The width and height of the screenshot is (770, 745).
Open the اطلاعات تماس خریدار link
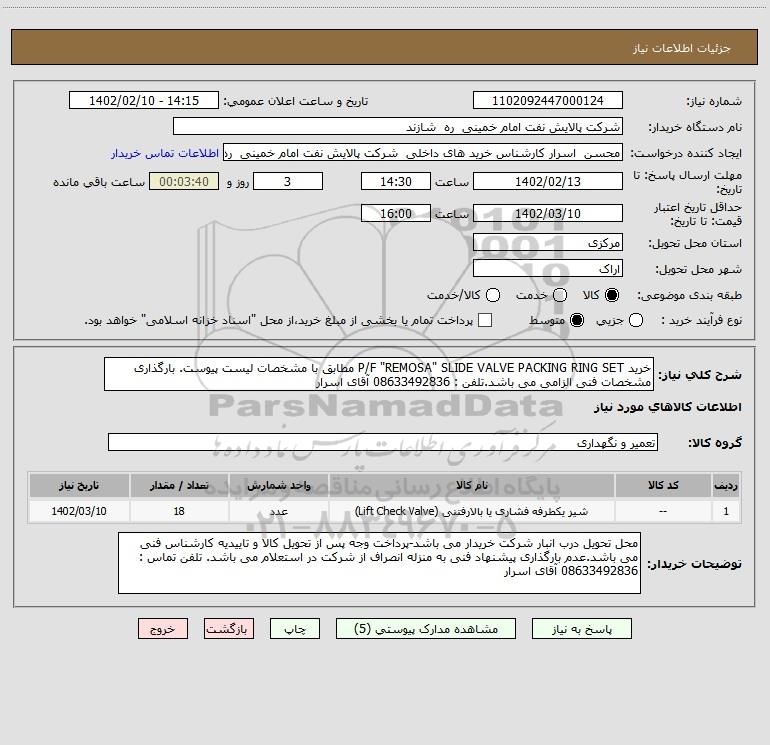click(165, 153)
